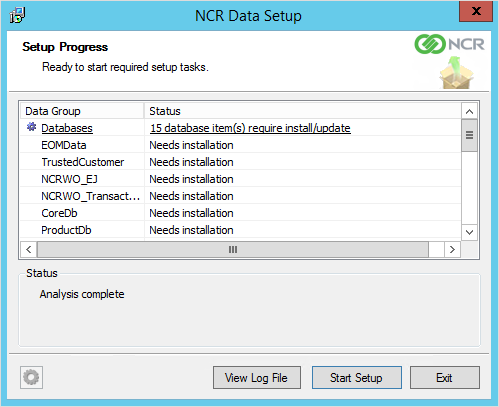This screenshot has height=407, width=499.
Task: Click the installer icon in title bar
Action: pos(17,15)
